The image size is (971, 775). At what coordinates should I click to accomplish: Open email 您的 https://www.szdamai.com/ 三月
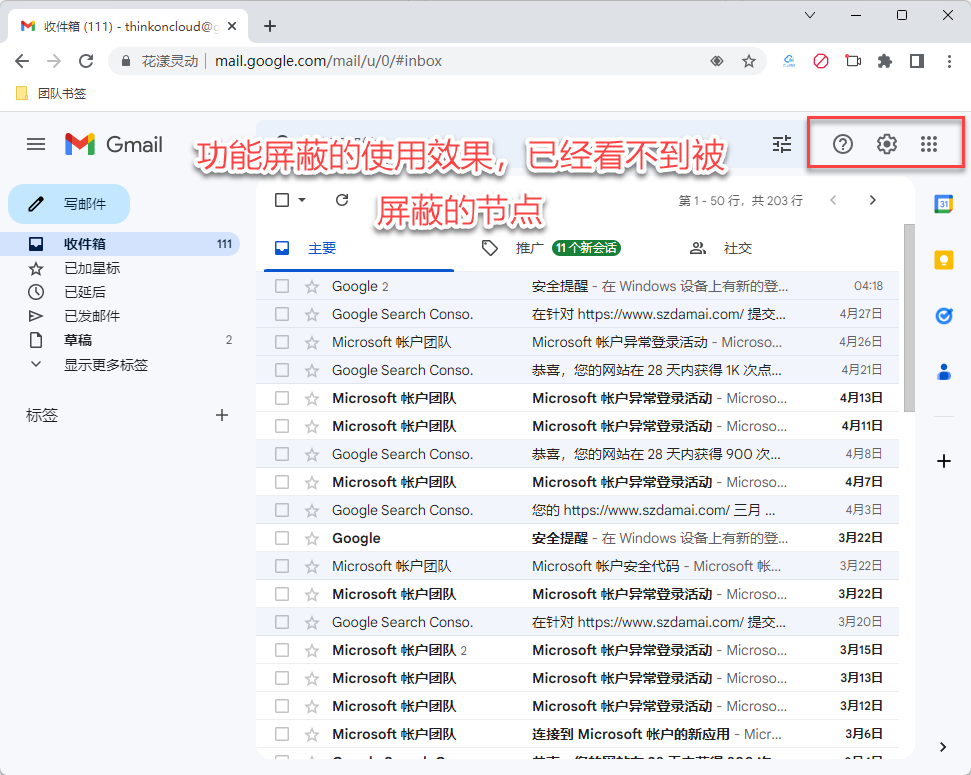pos(577,510)
